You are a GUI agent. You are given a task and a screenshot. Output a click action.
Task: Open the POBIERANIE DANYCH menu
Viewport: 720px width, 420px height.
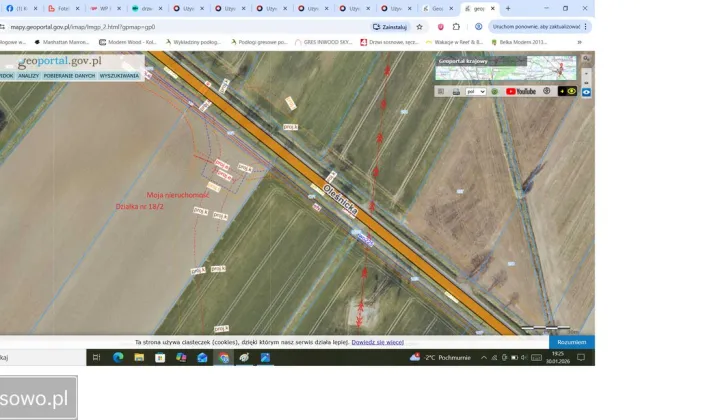pyautogui.click(x=69, y=76)
